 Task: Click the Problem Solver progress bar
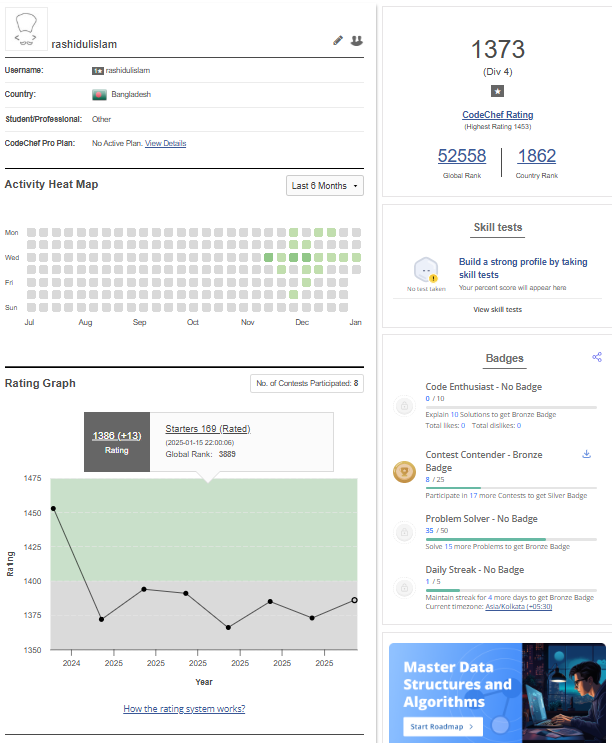pyautogui.click(x=511, y=539)
